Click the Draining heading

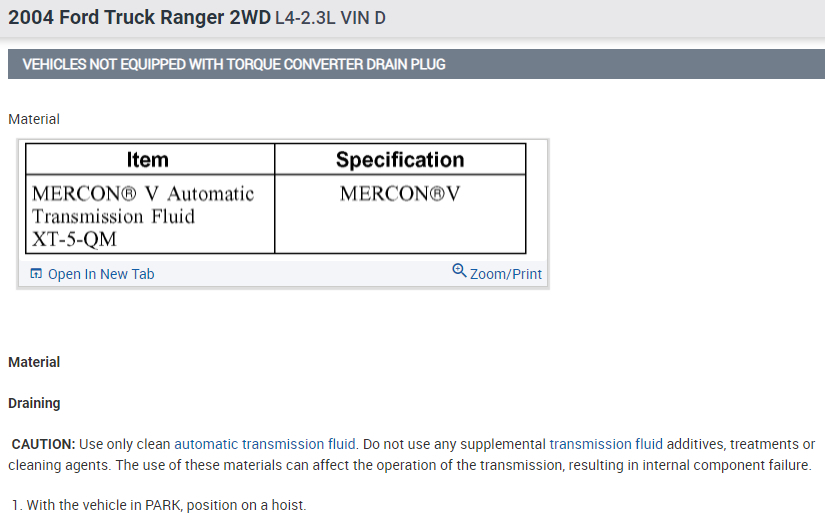(34, 403)
